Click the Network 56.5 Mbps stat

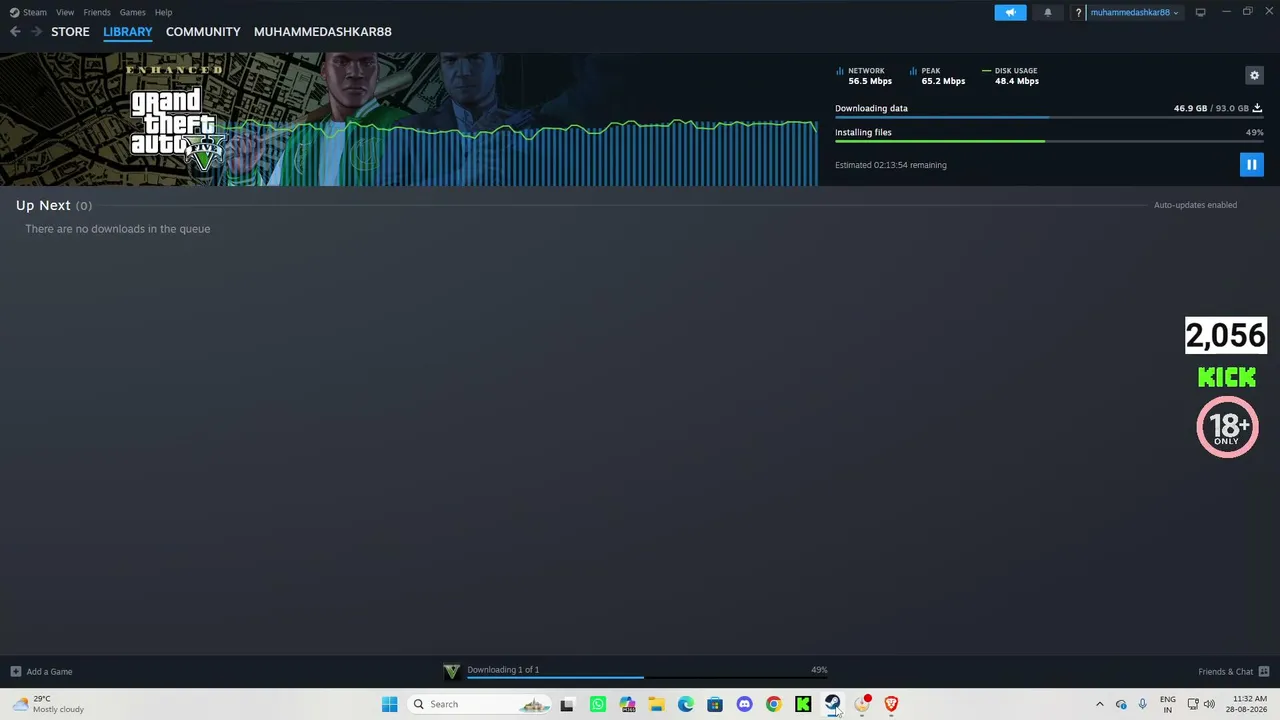point(864,76)
